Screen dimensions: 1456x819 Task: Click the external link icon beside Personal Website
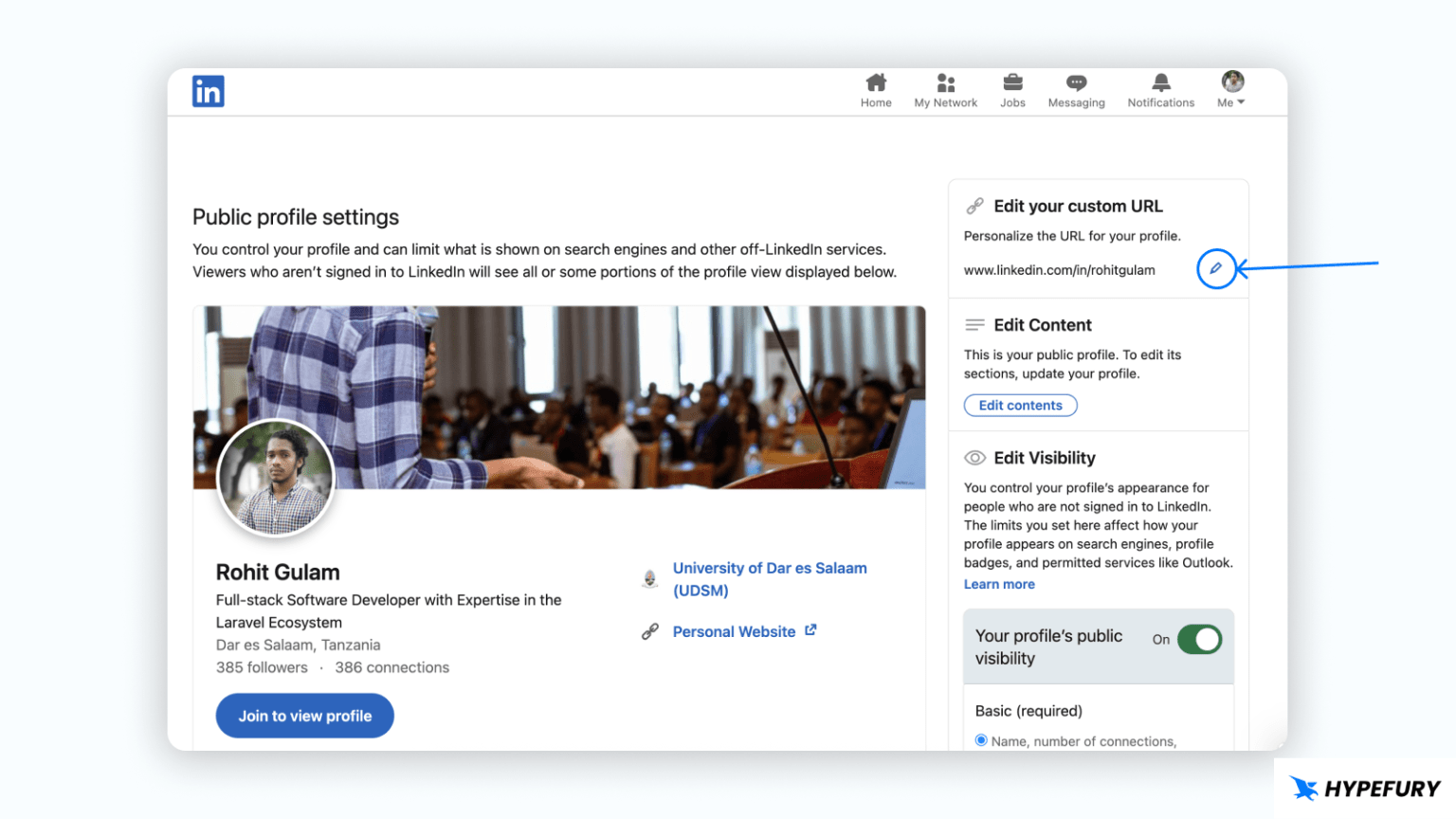click(x=810, y=630)
